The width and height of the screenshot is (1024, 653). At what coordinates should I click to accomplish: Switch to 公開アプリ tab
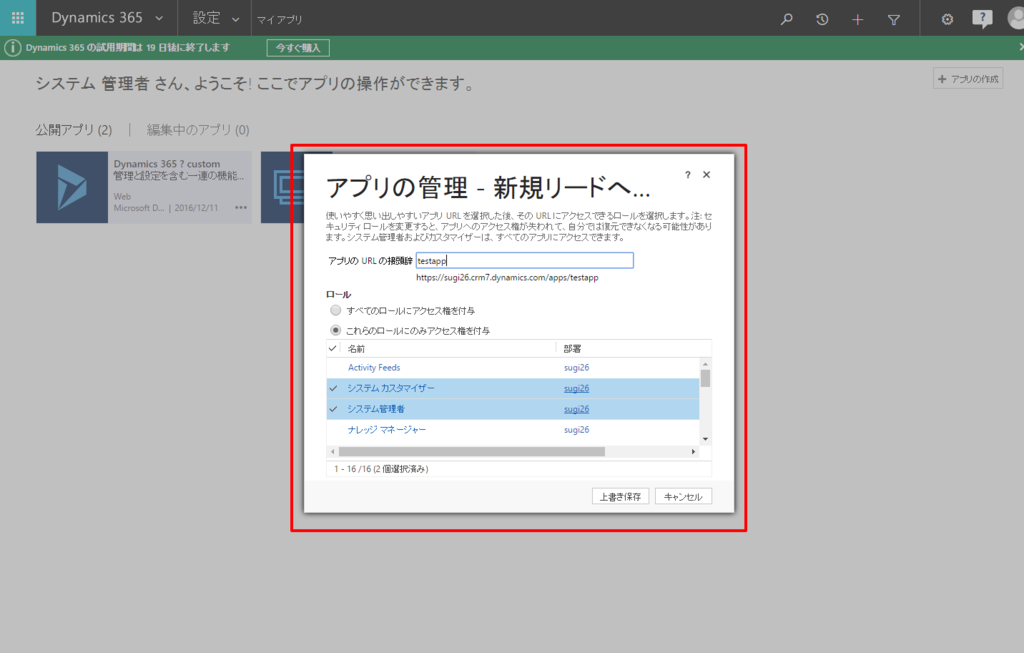[x=74, y=130]
